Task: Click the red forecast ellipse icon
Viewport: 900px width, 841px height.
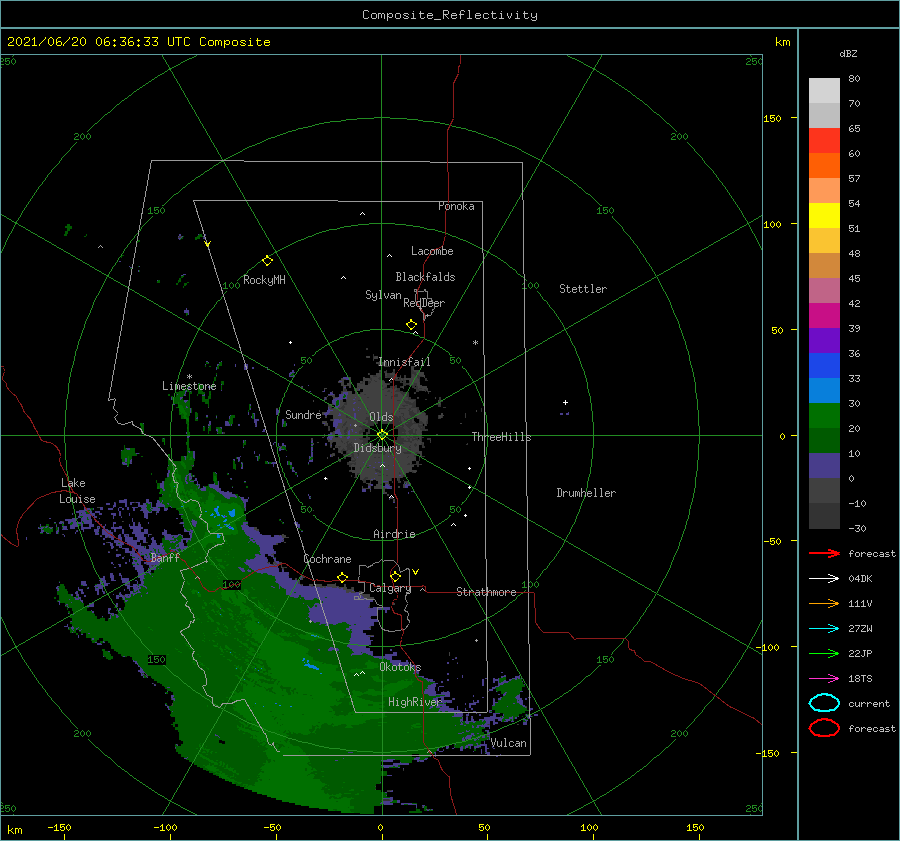Action: 824,728
